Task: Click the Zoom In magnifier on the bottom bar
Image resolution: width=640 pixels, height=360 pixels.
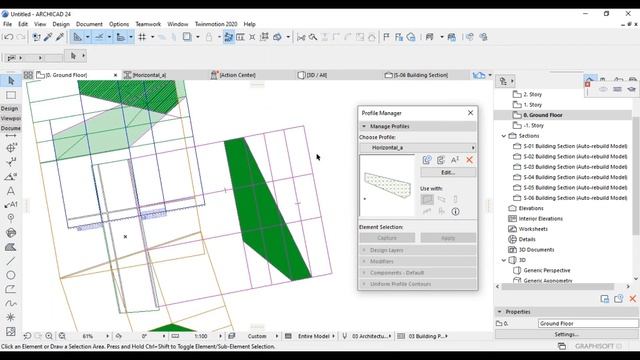Action: (x=49, y=336)
